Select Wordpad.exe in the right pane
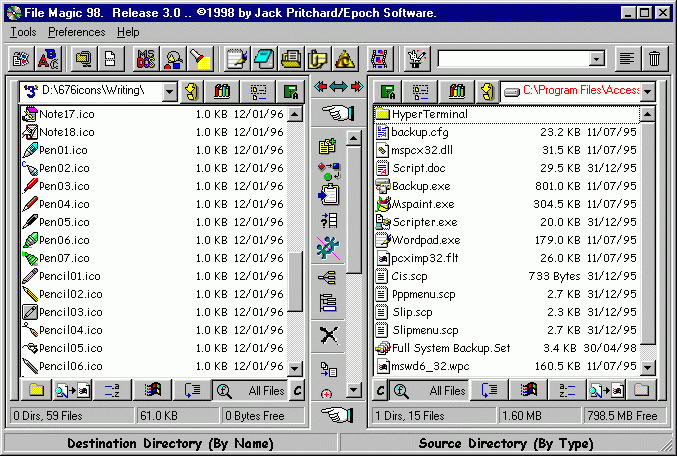The width and height of the screenshot is (677, 456). point(507,240)
